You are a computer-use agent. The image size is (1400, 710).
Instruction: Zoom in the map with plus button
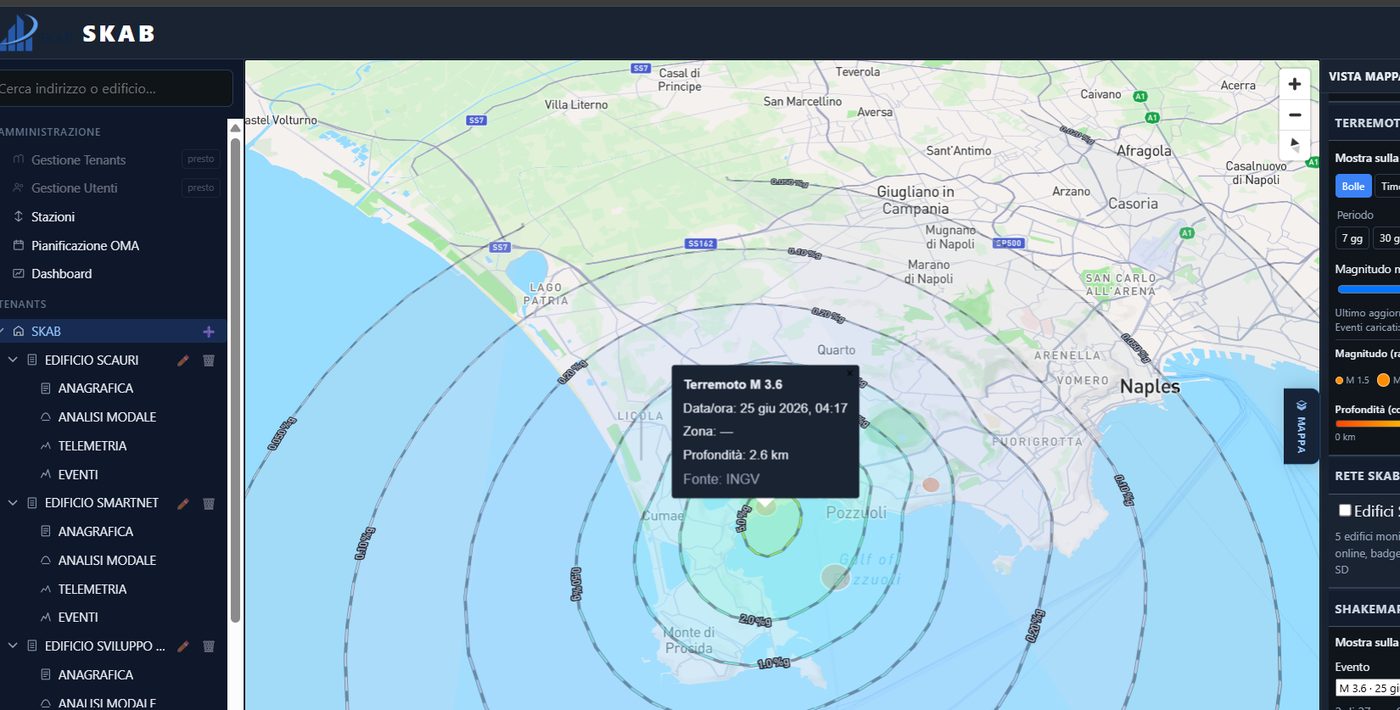click(1294, 84)
